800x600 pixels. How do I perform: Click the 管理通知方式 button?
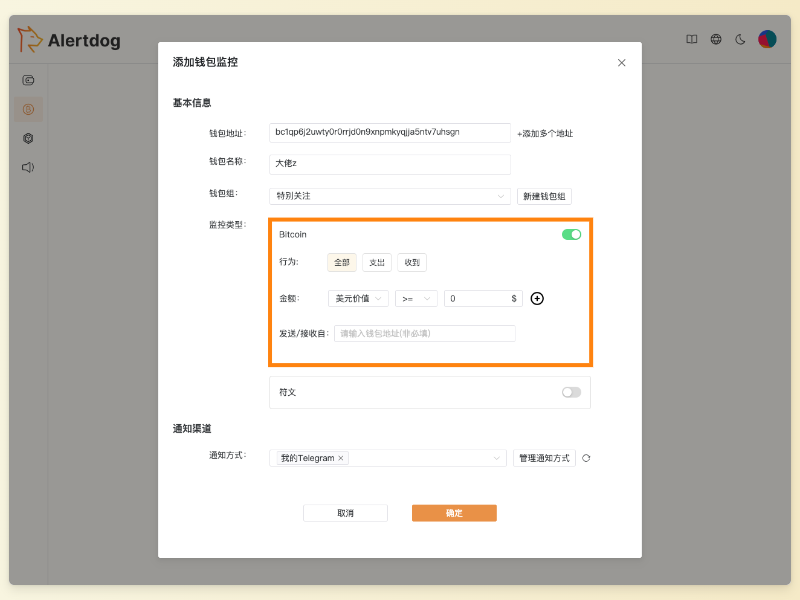[544, 458]
